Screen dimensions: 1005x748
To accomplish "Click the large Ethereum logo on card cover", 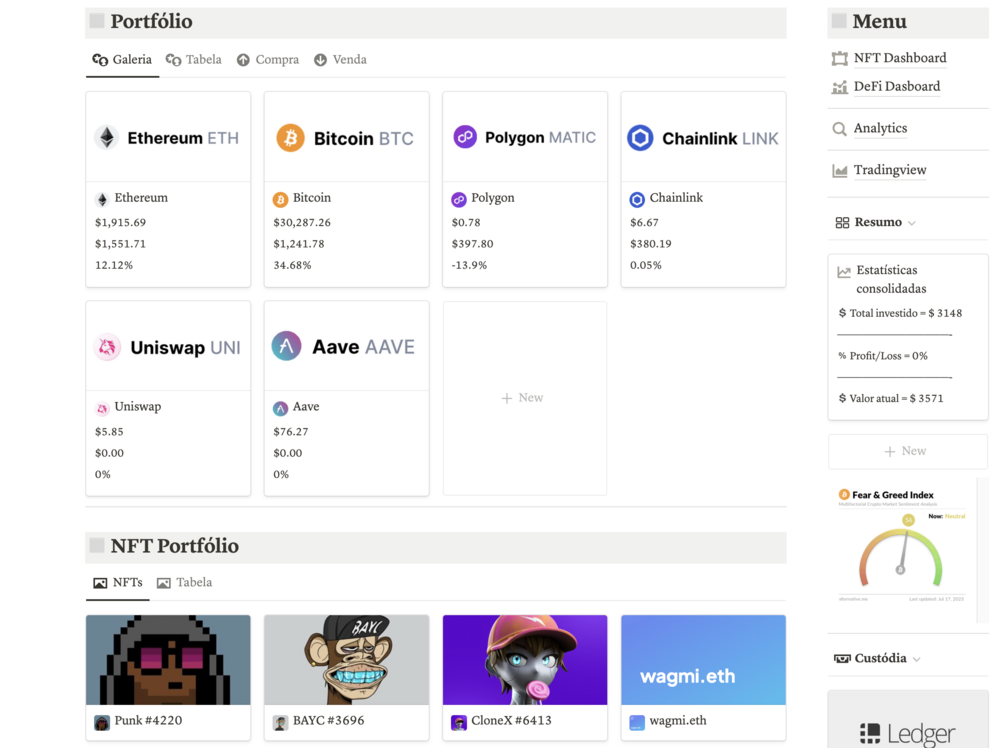I will tap(106, 138).
